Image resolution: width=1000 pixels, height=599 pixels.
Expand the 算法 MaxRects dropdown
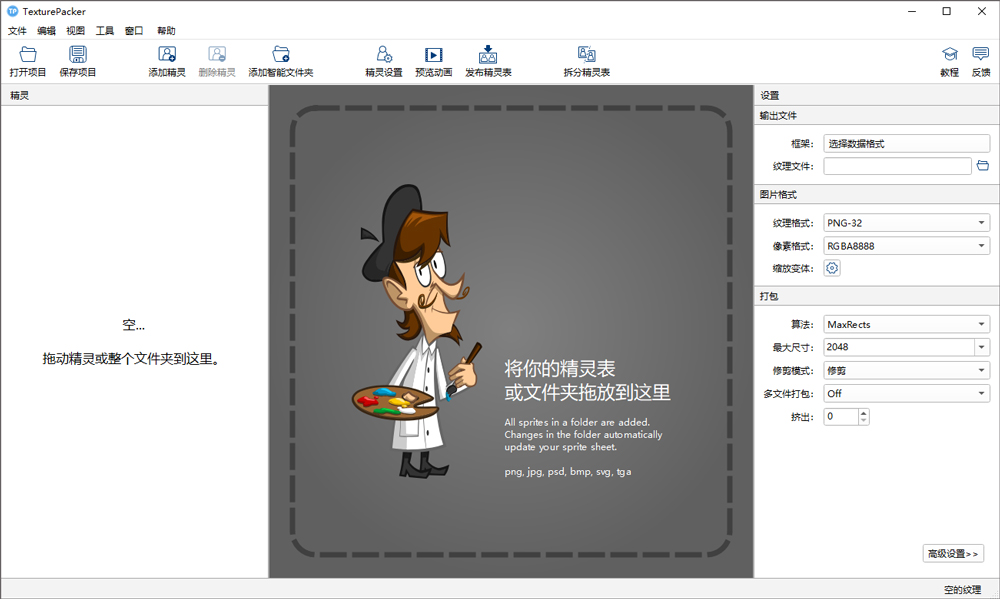point(906,324)
